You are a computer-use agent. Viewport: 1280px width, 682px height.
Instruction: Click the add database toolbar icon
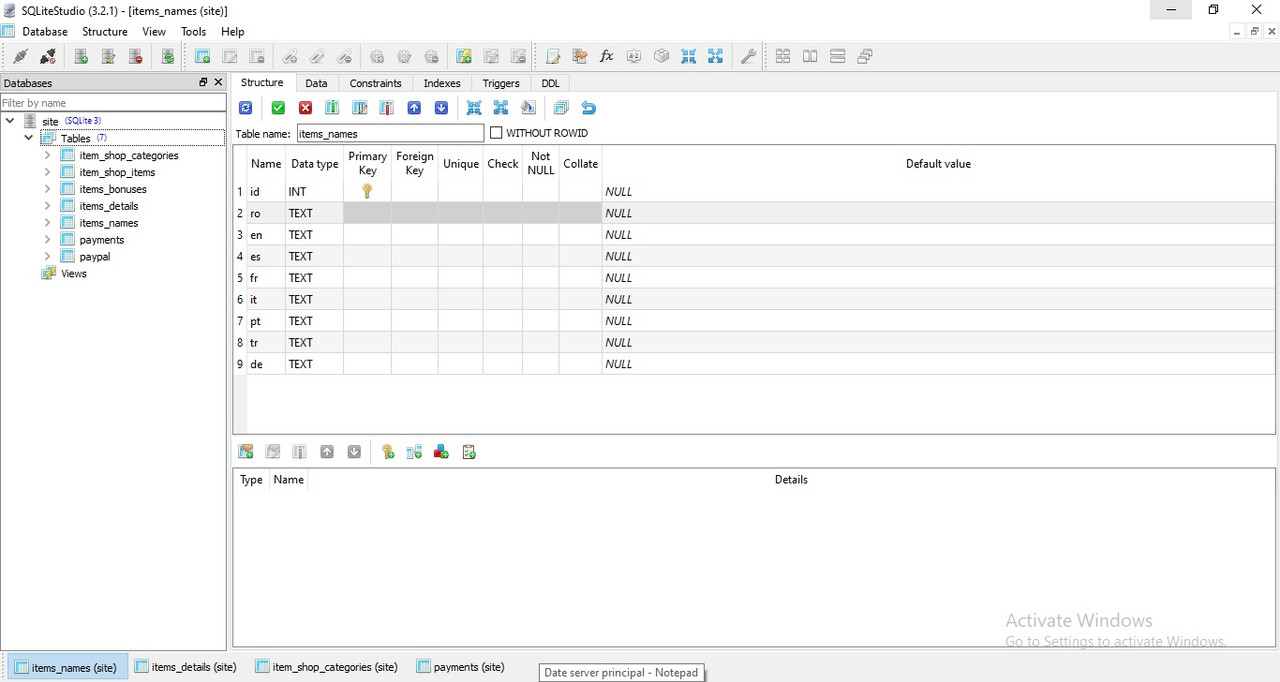click(81, 57)
